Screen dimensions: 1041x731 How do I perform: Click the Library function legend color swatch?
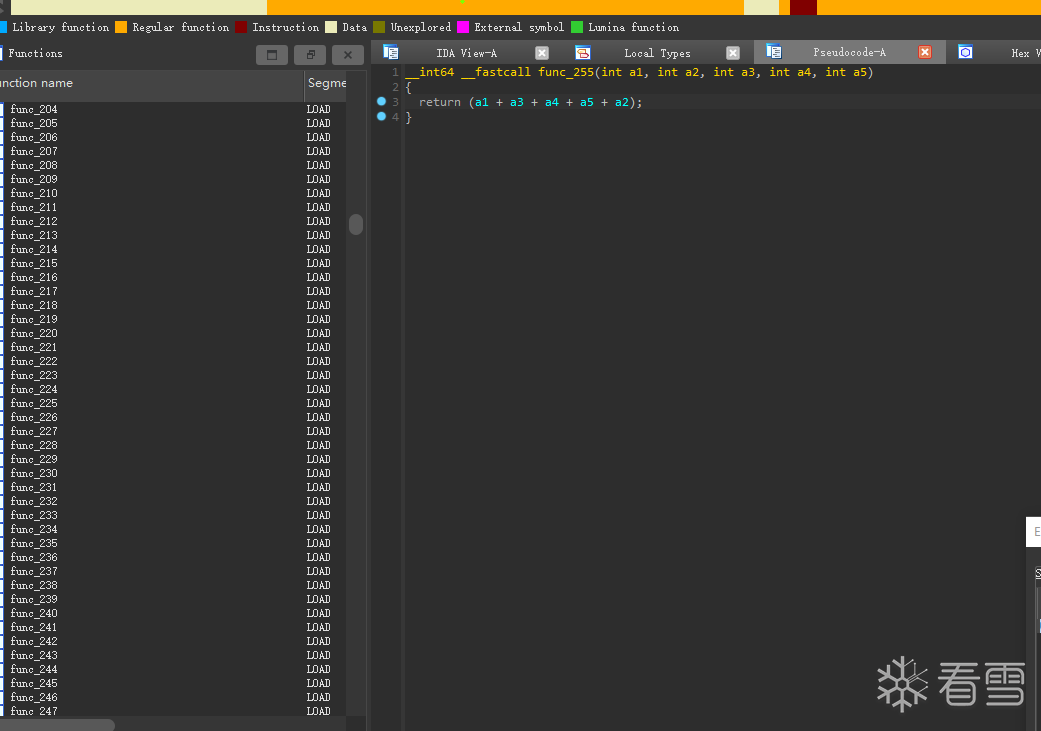3,27
